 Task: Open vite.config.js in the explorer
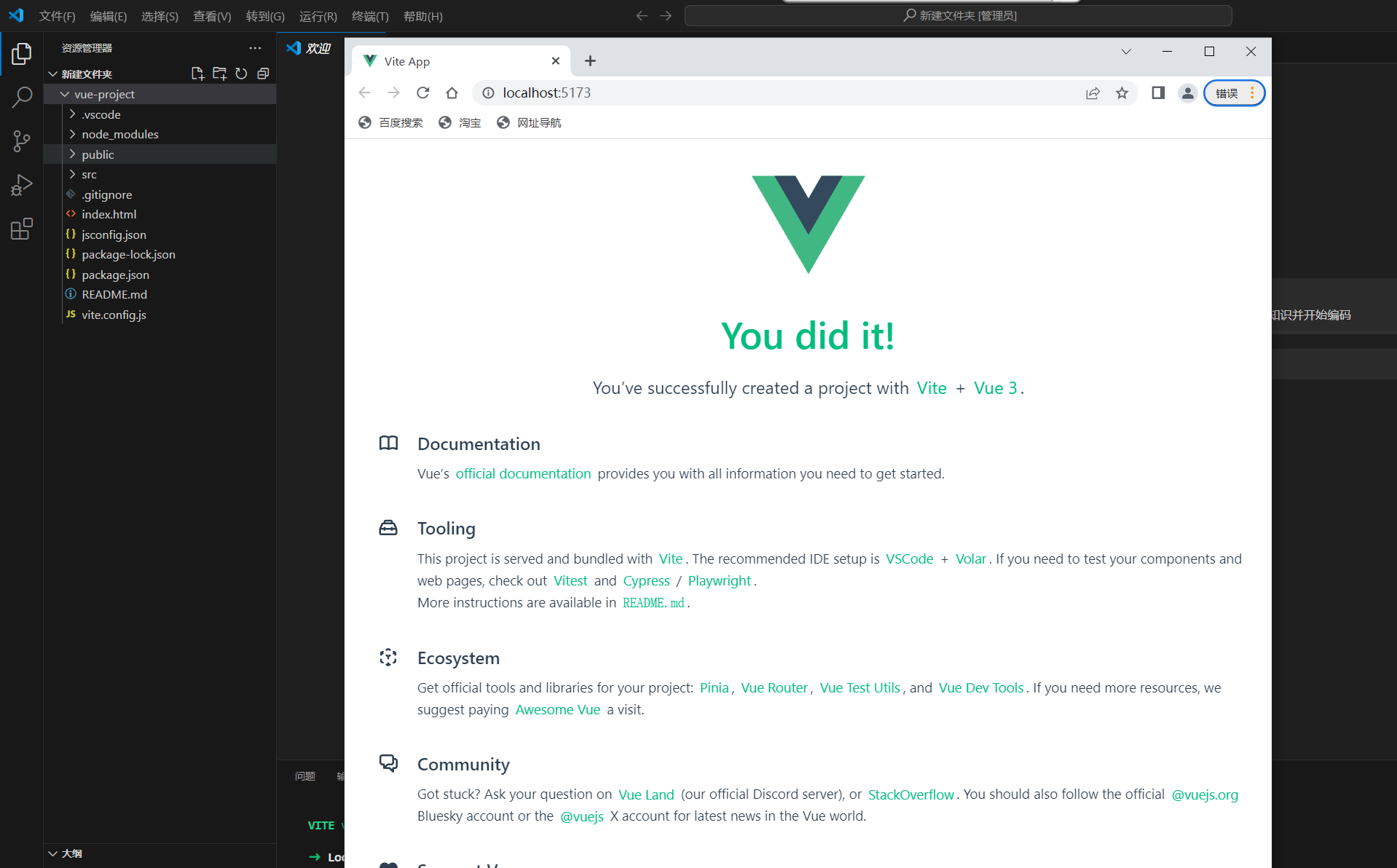(160, 315)
